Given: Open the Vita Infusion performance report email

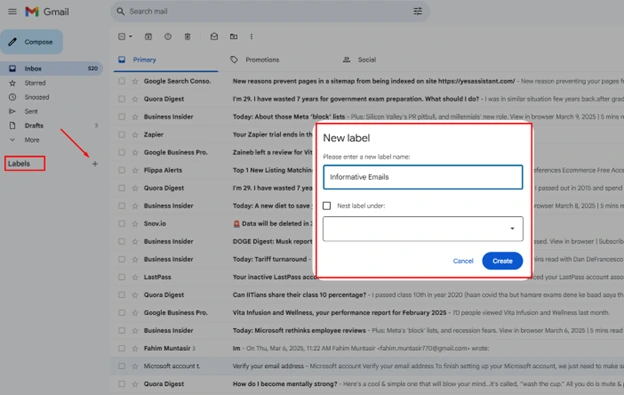Looking at the screenshot, I should tap(368, 313).
